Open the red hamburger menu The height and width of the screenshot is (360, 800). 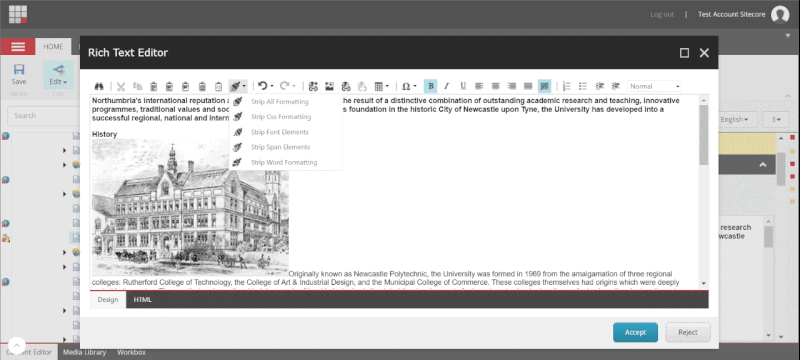(18, 46)
